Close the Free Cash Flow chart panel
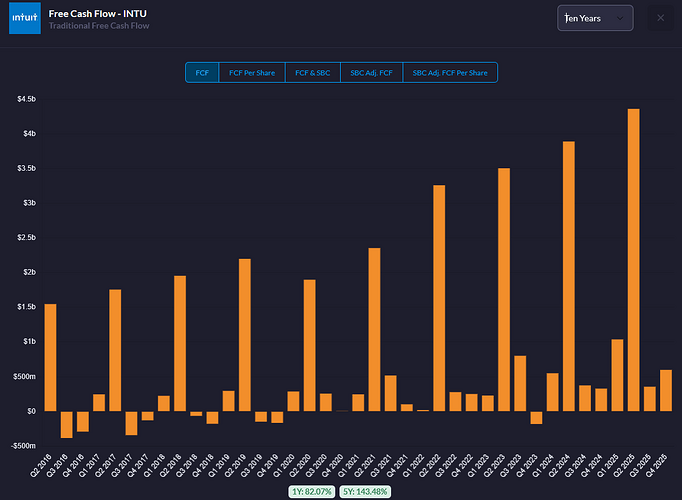682x500 pixels. [x=659, y=18]
